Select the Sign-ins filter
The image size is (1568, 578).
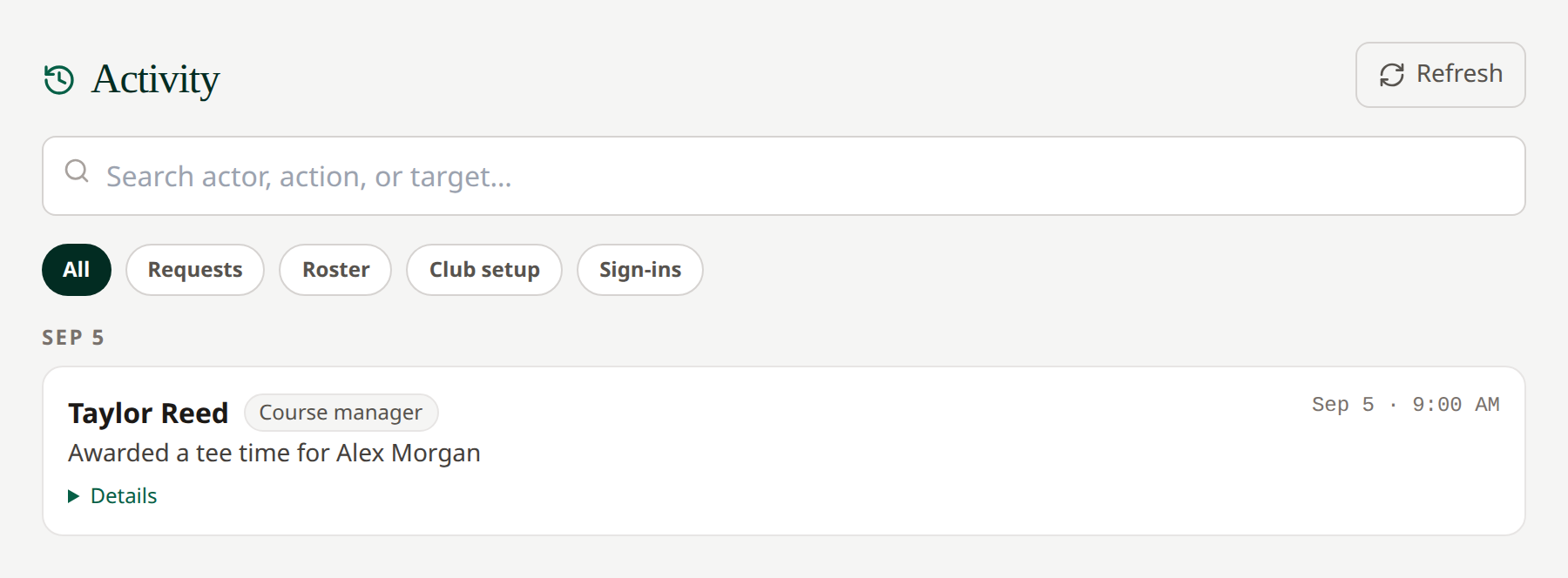click(x=640, y=270)
